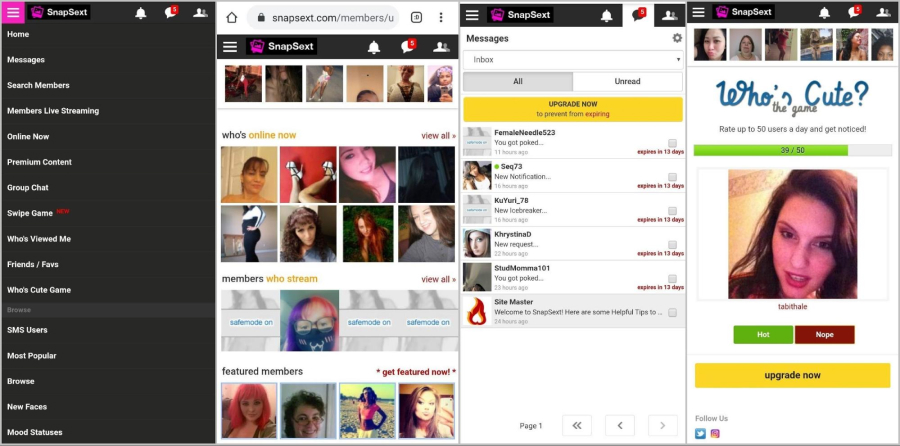This screenshot has width=900, height=446.
Task: Open message settings gear icon
Action: click(677, 38)
